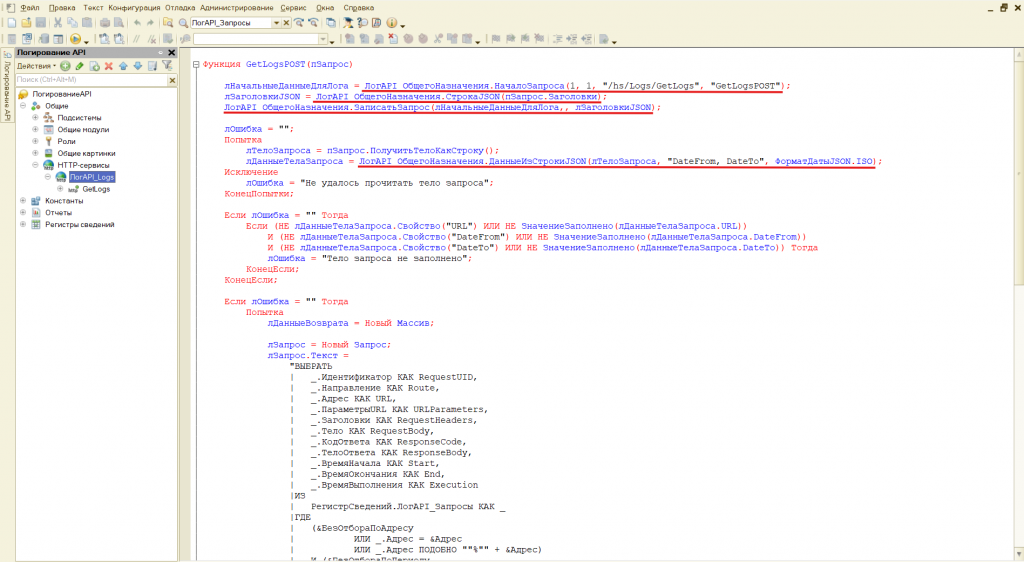Click the green Add icon in configuration panel
The width and height of the screenshot is (1024, 562).
65,66
